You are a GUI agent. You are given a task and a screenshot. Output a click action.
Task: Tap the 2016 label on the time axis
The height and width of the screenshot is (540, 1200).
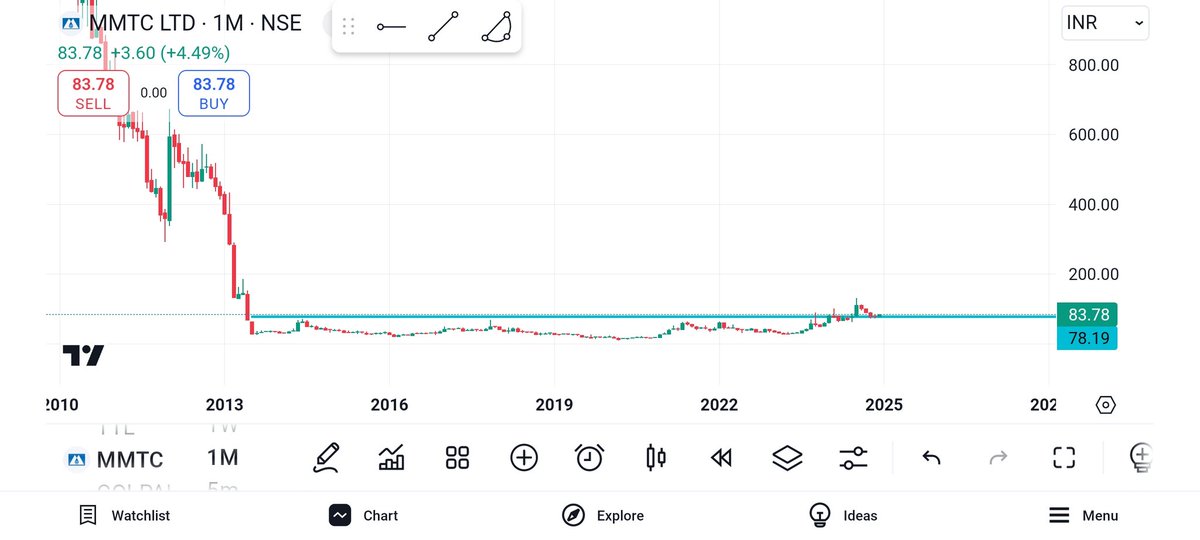point(389,405)
